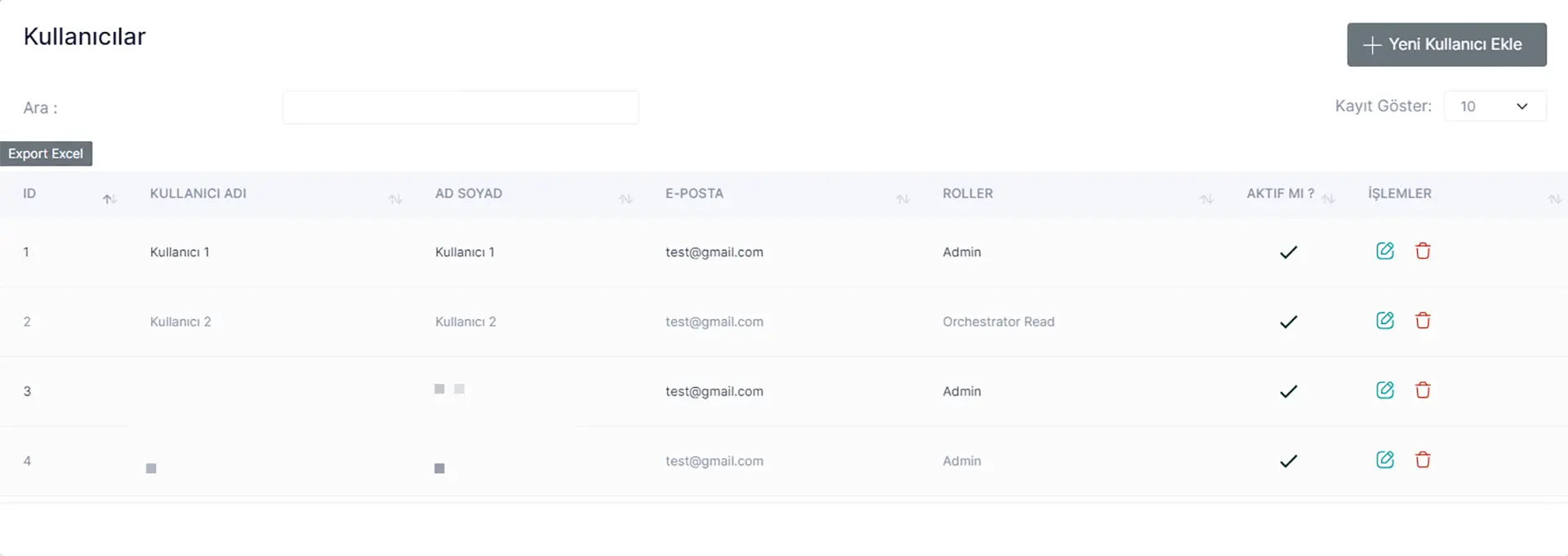The height and width of the screenshot is (556, 1568).
Task: Click Admin role in row 1
Action: (962, 252)
